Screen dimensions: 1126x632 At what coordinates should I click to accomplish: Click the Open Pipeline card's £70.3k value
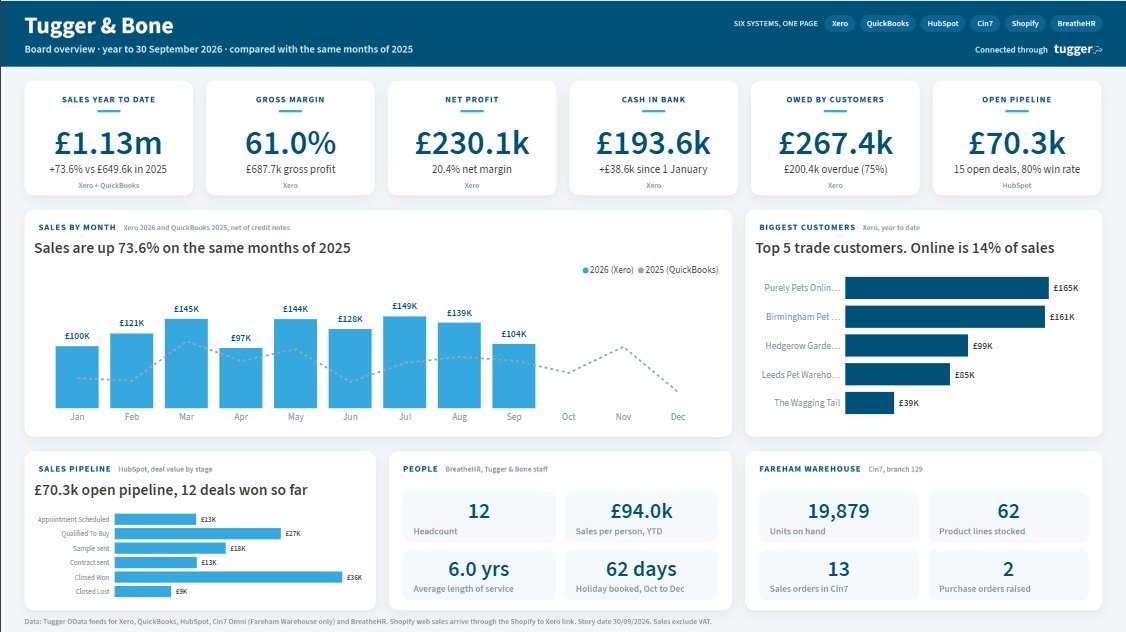(1017, 143)
